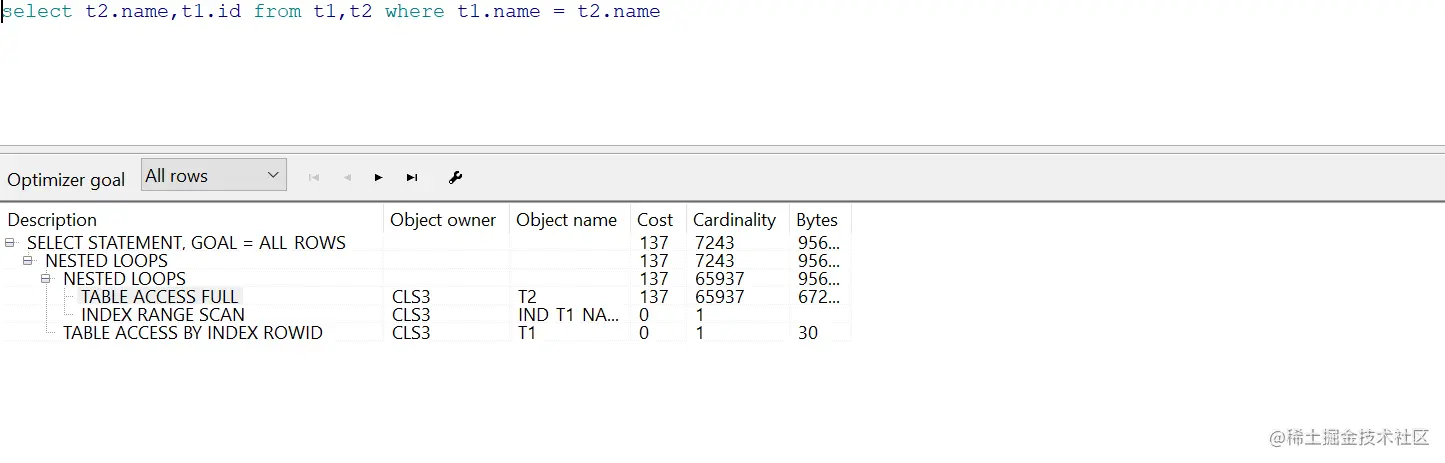Click CLS3 owner in TABLE ACCESS FULL row

[x=411, y=297]
